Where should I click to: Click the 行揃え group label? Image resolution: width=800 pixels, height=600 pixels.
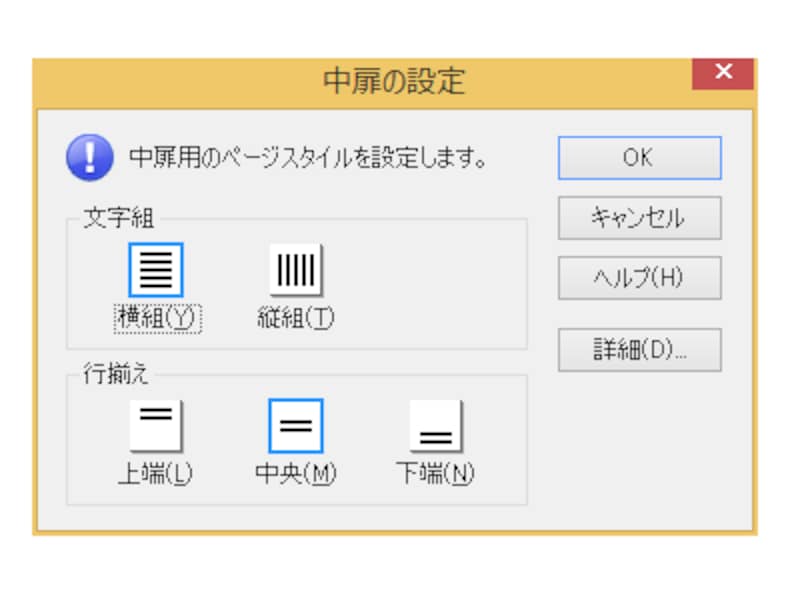(x=116, y=373)
